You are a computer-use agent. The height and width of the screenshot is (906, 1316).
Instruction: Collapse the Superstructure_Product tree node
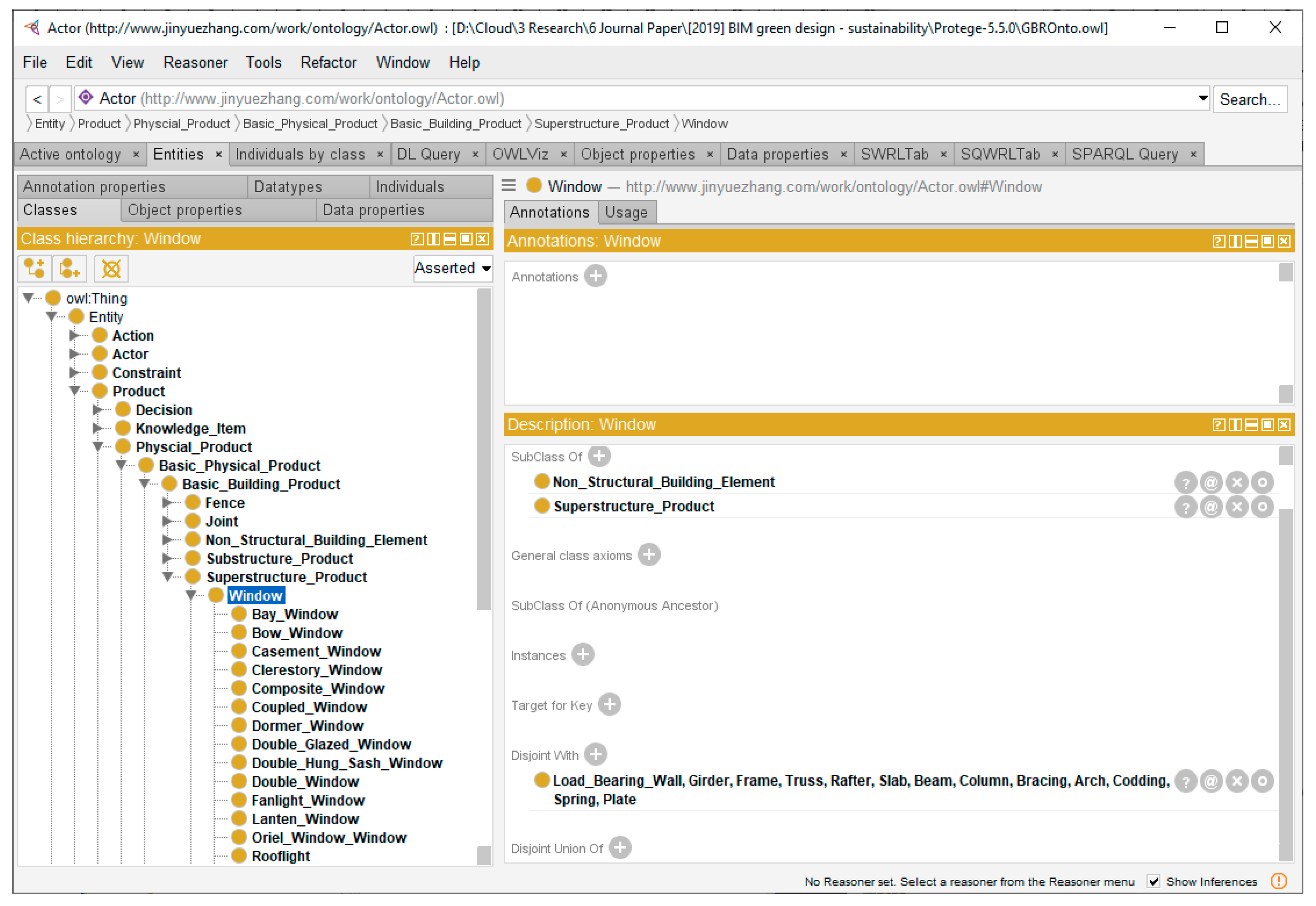click(167, 577)
